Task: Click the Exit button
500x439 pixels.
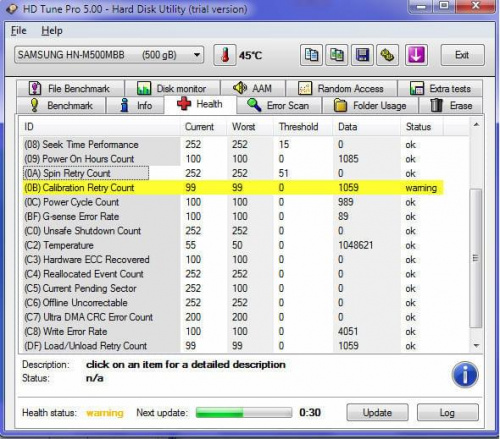Action: 462,55
